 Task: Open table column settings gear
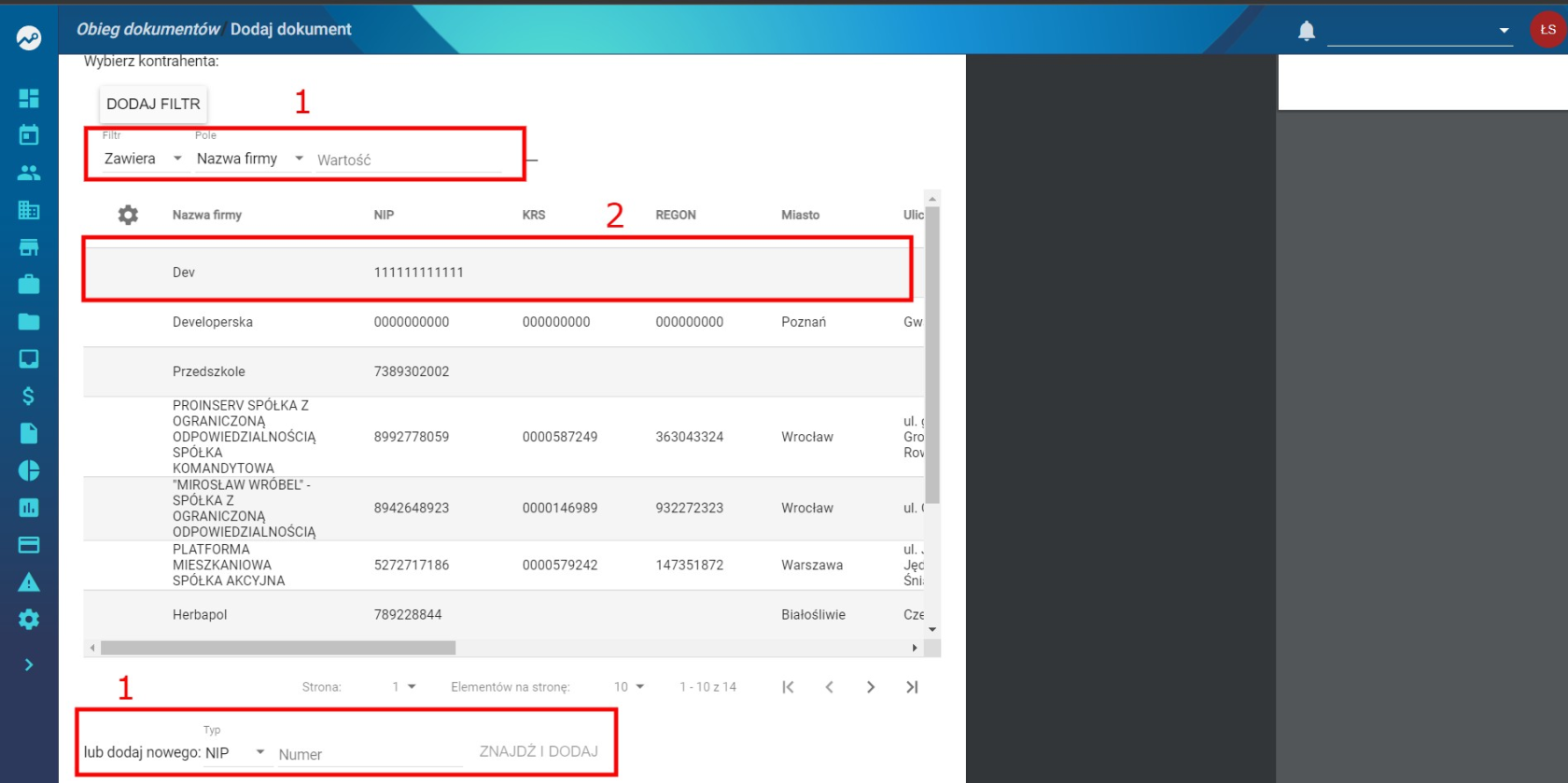(128, 215)
